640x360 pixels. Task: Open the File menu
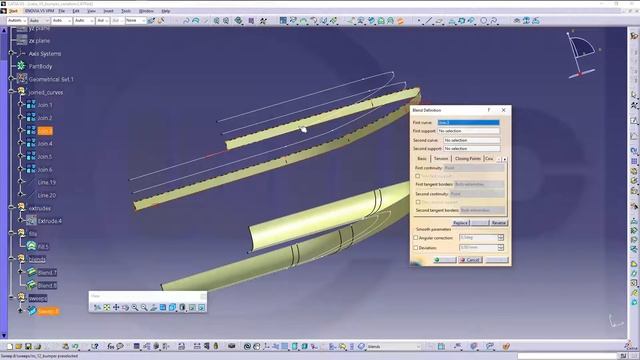(x=62, y=11)
